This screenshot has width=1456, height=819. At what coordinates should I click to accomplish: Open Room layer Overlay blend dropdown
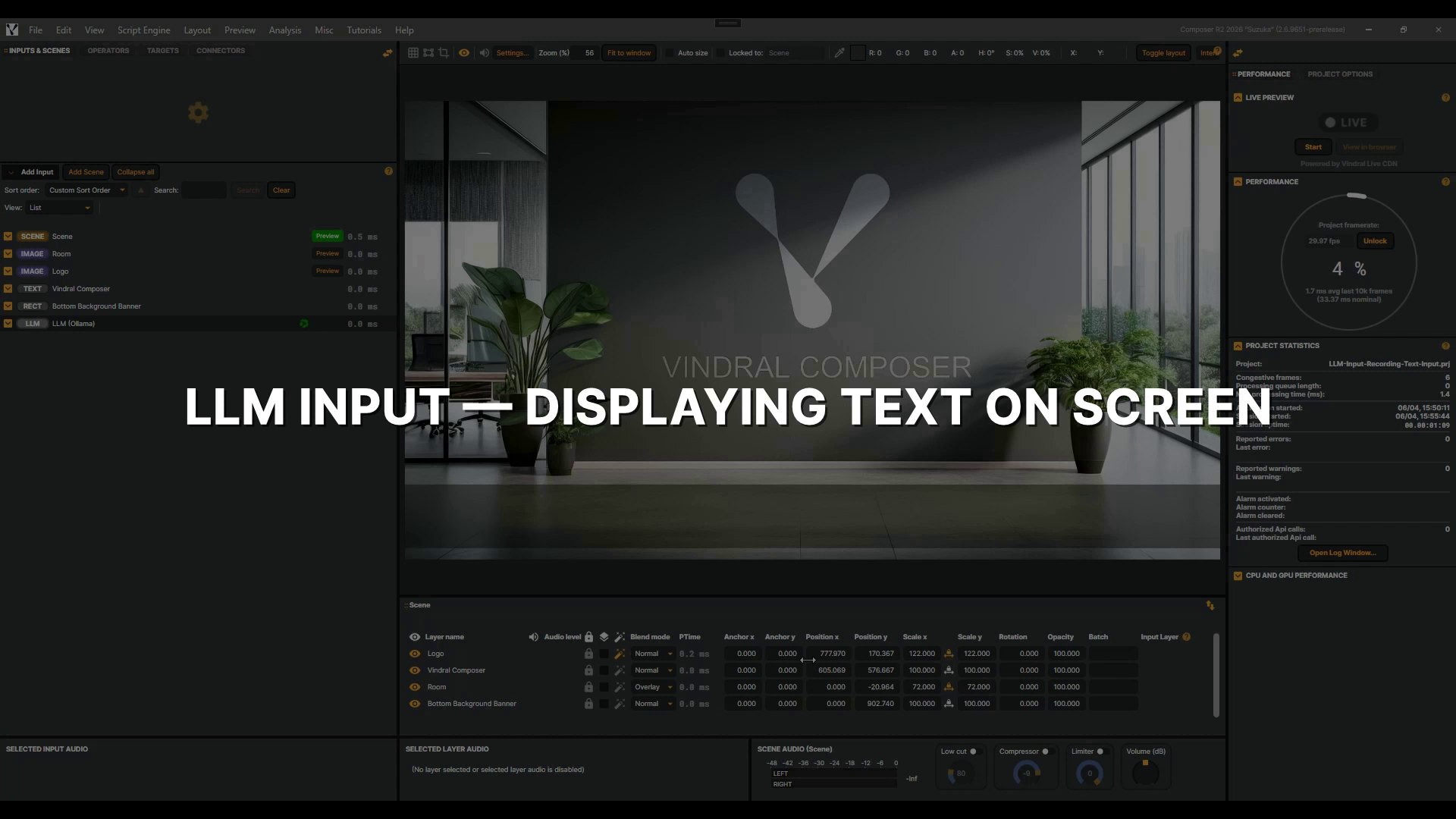coord(653,687)
